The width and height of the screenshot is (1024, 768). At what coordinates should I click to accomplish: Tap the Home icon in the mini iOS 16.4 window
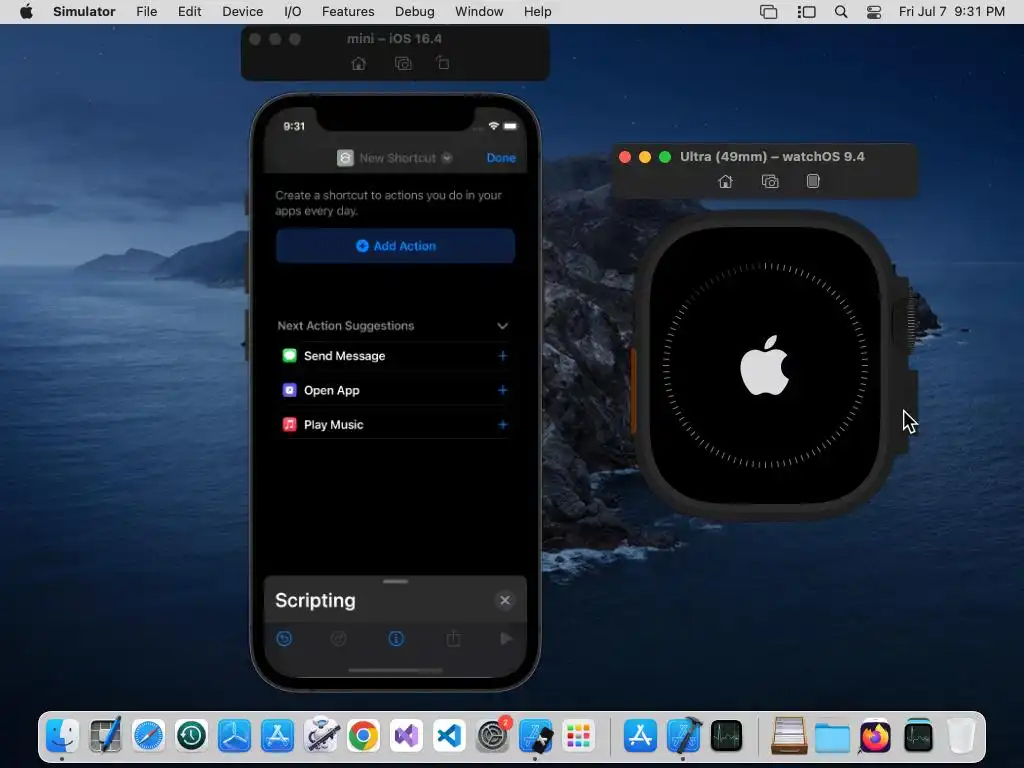coord(358,63)
